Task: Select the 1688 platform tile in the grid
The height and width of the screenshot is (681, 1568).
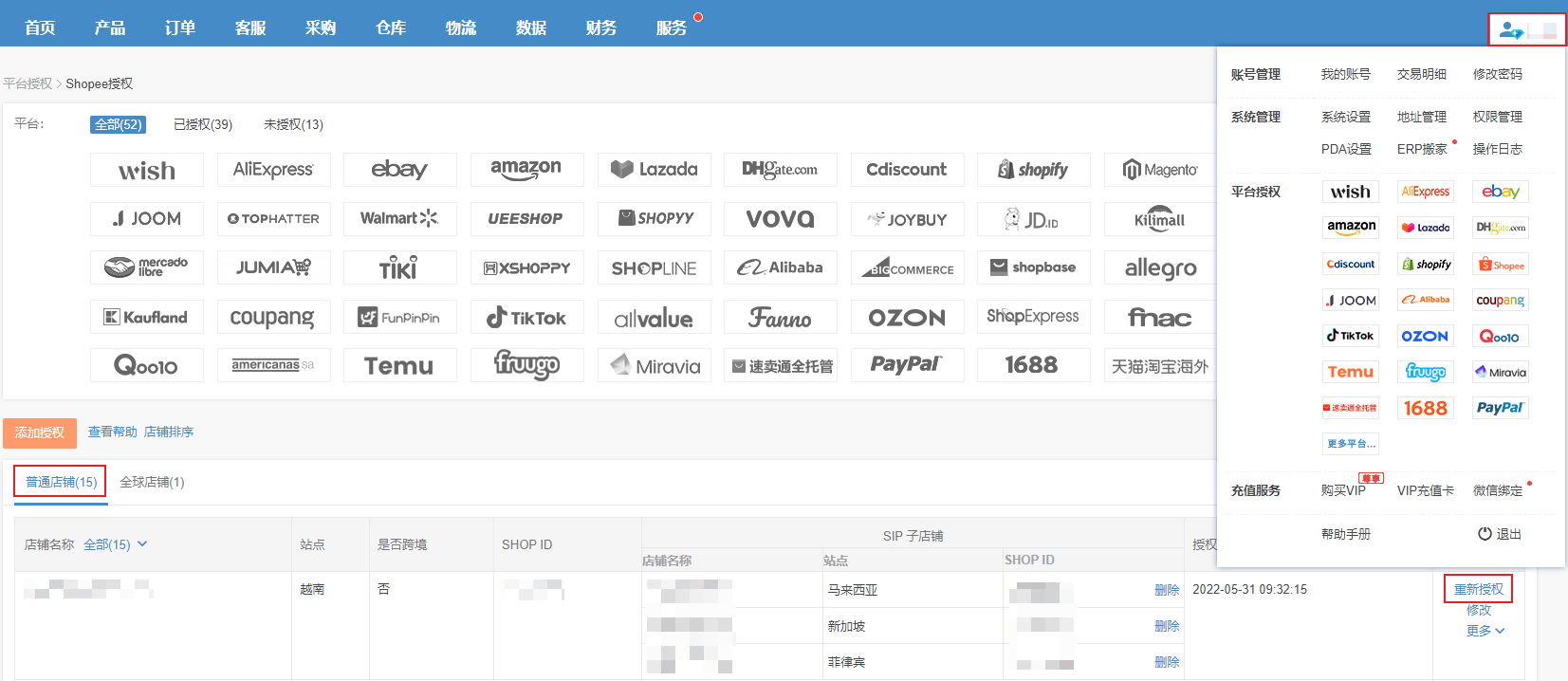Action: coord(1033,365)
